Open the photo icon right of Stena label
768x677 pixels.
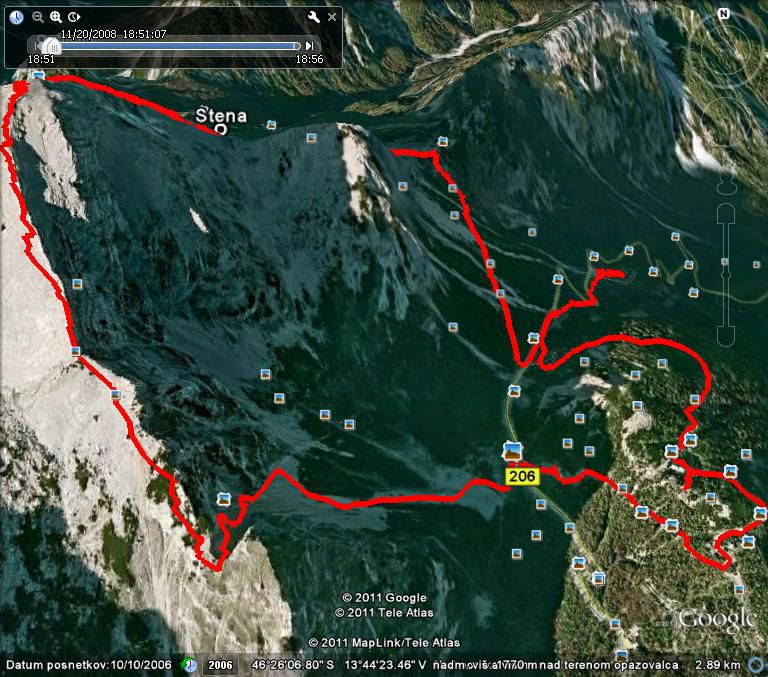(x=271, y=125)
